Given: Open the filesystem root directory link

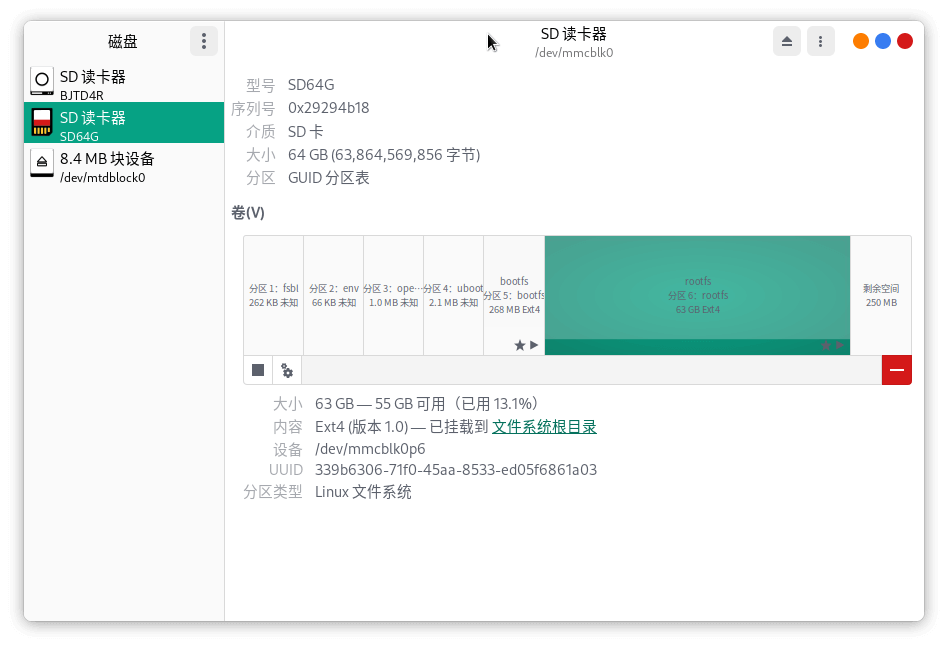Looking at the screenshot, I should click(544, 427).
